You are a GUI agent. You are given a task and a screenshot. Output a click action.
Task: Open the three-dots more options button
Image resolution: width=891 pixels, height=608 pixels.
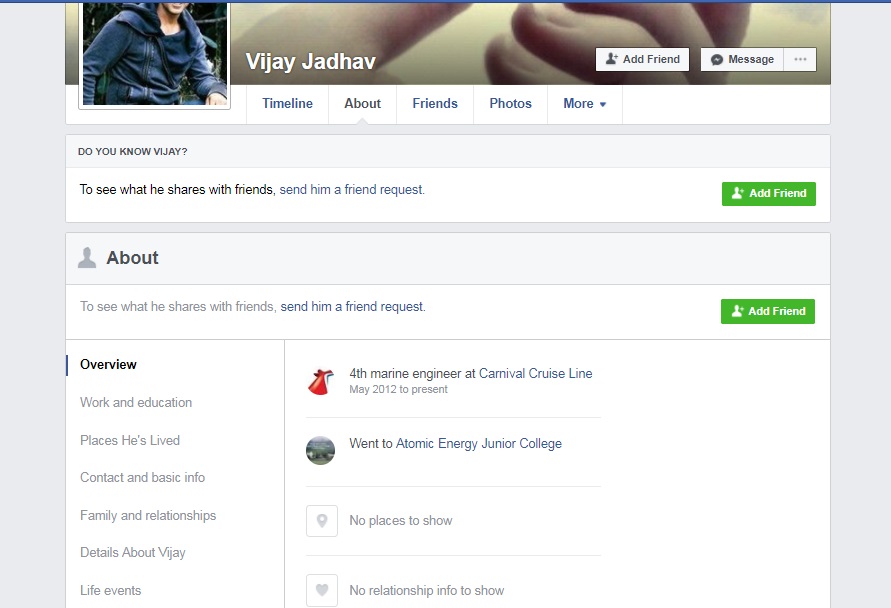click(x=800, y=59)
